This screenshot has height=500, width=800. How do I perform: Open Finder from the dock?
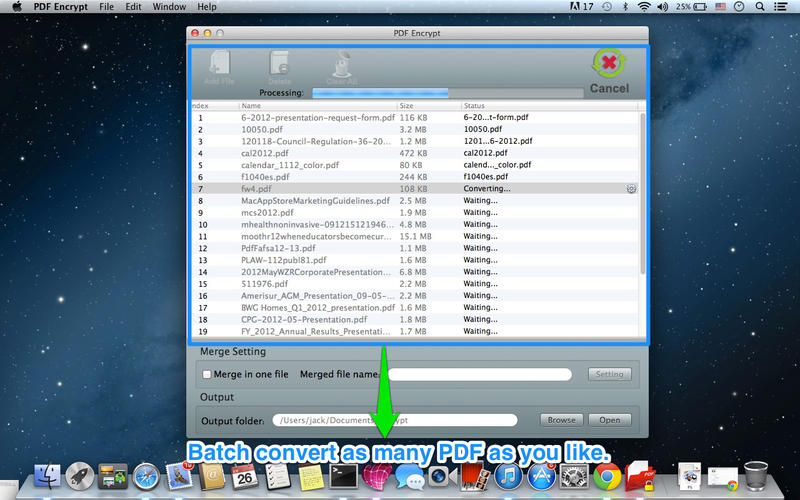[x=47, y=477]
